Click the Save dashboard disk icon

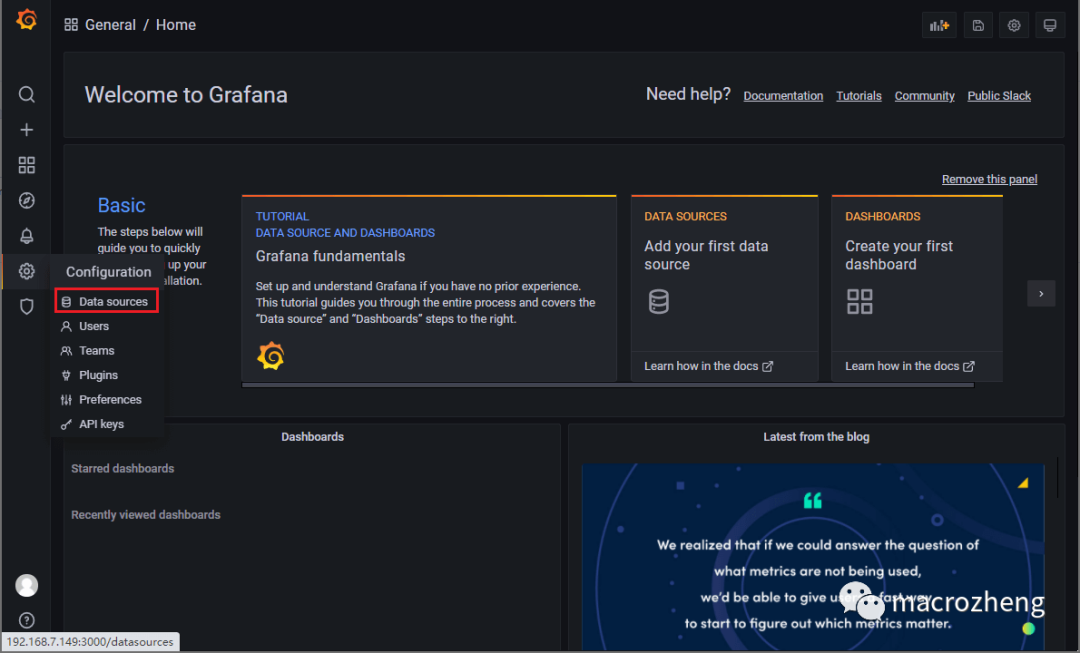coord(978,25)
